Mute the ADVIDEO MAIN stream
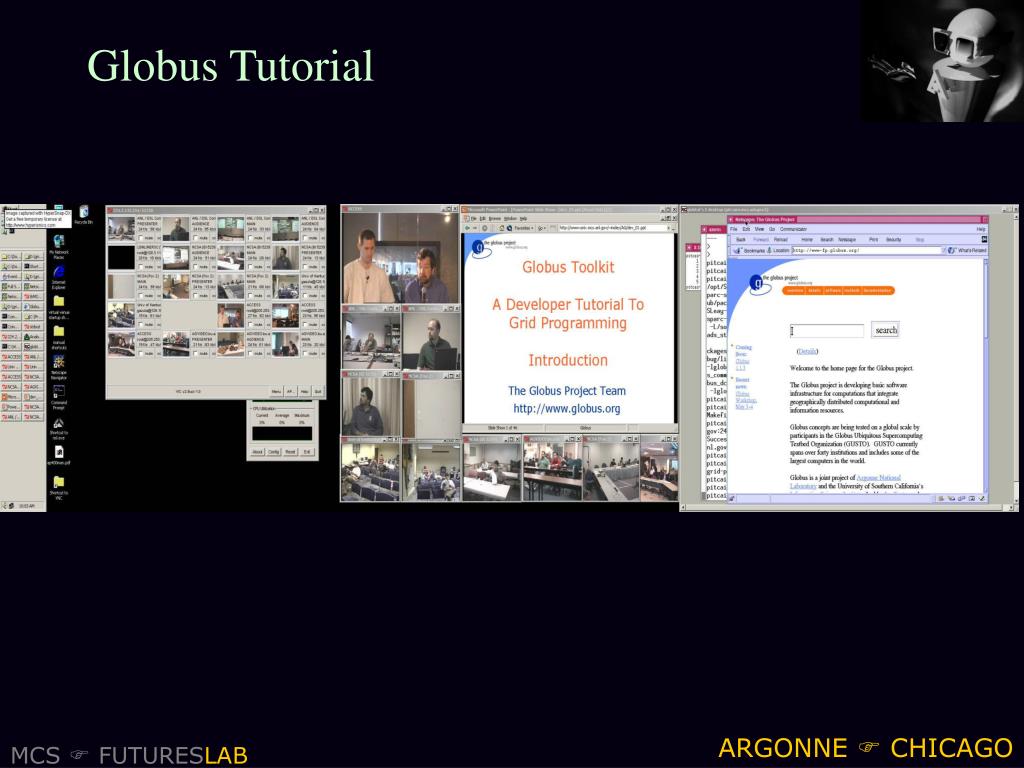The width and height of the screenshot is (1024, 768). pyautogui.click(x=305, y=353)
